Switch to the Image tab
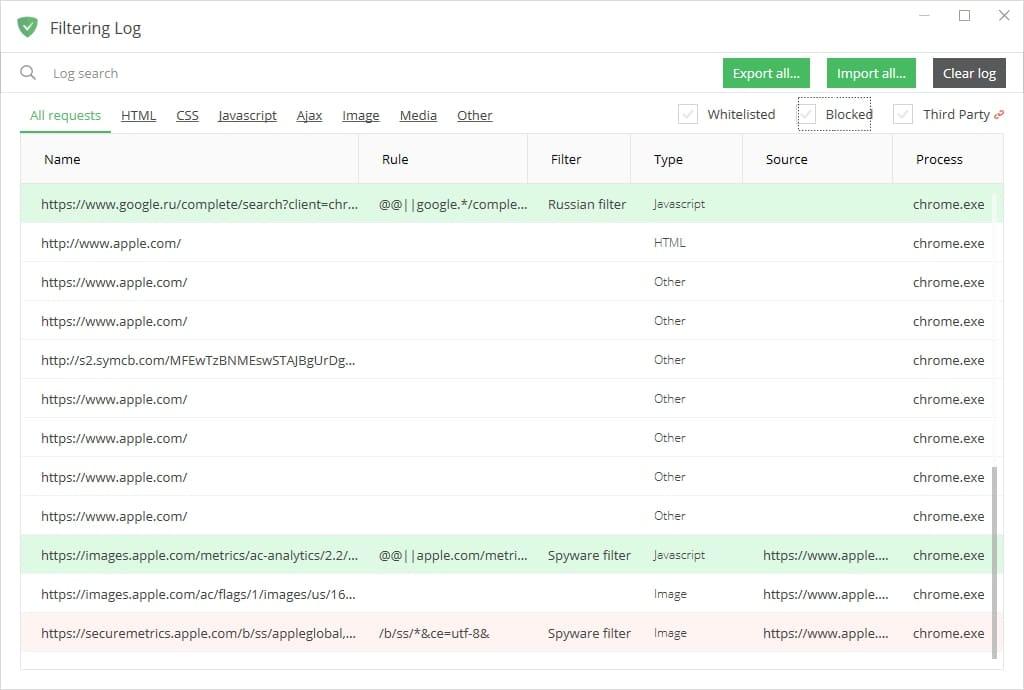The width and height of the screenshot is (1024, 690). point(360,115)
